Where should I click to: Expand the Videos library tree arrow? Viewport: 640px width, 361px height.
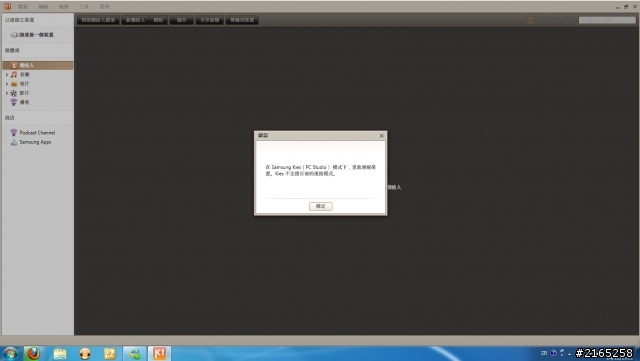(7, 93)
